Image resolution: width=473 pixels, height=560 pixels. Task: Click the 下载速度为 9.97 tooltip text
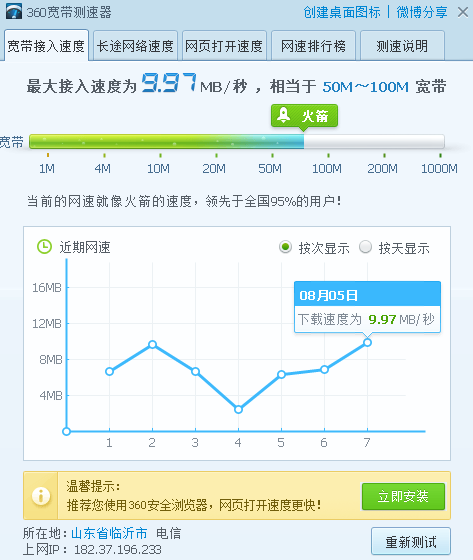pyautogui.click(x=366, y=319)
